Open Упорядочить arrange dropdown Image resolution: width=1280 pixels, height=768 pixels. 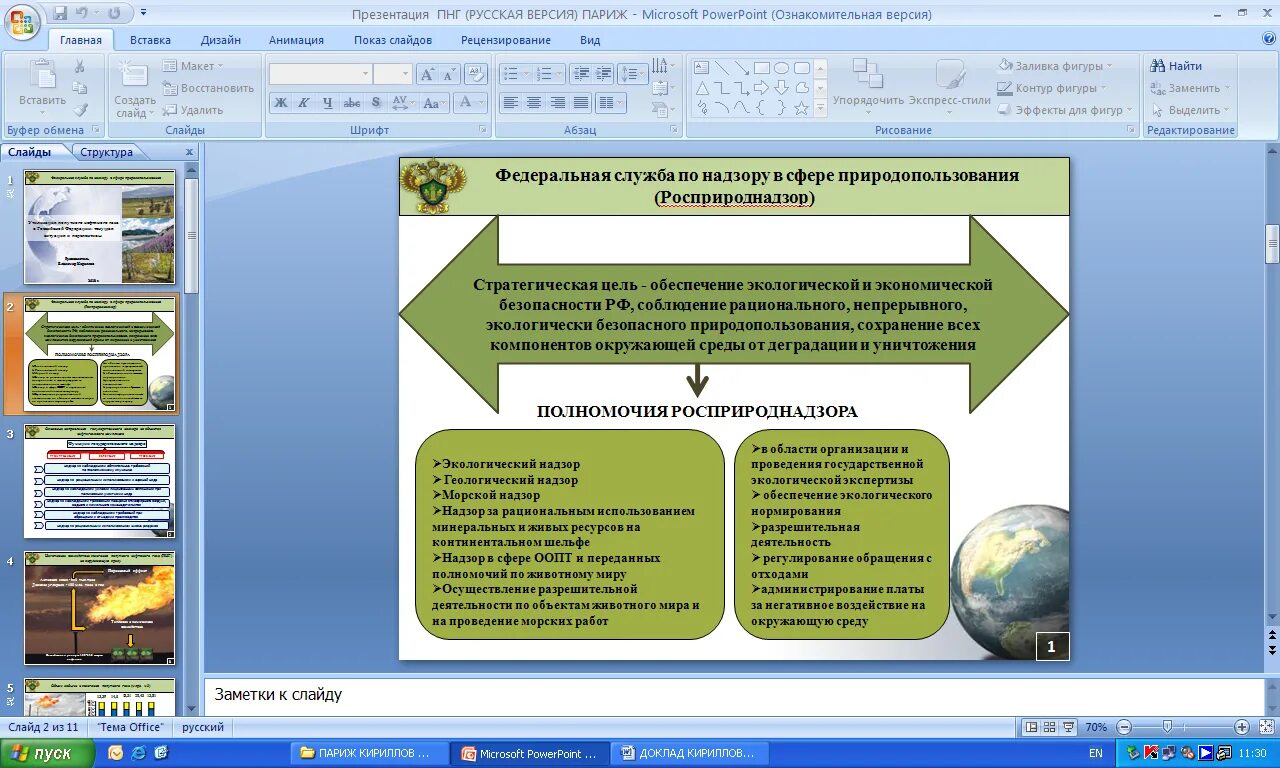[868, 86]
